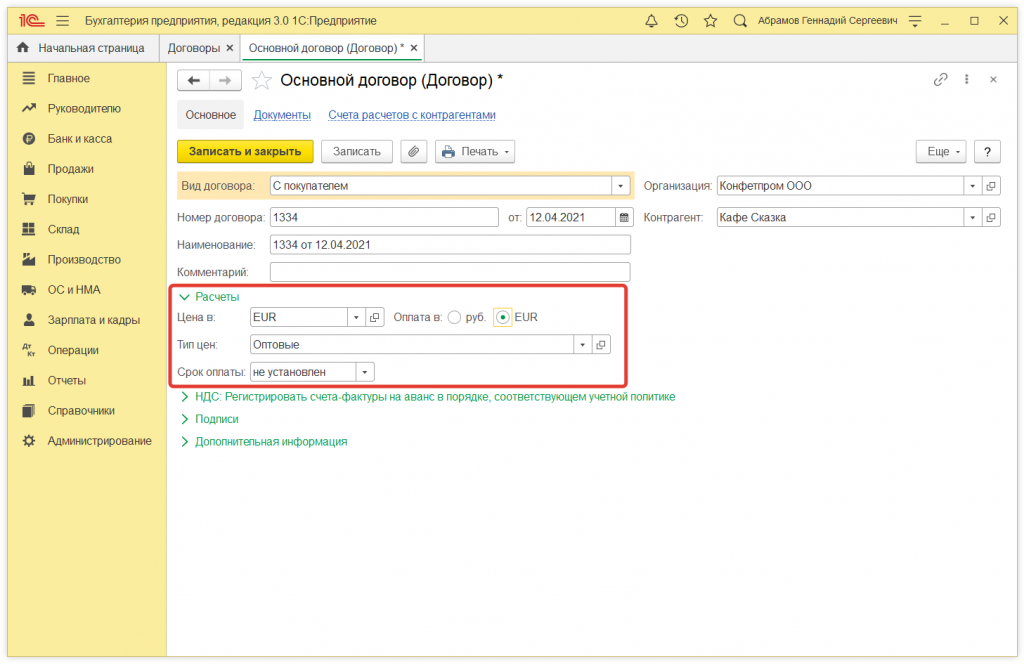
Task: Open the Счета расчетов с контрагентами link
Action: [412, 115]
